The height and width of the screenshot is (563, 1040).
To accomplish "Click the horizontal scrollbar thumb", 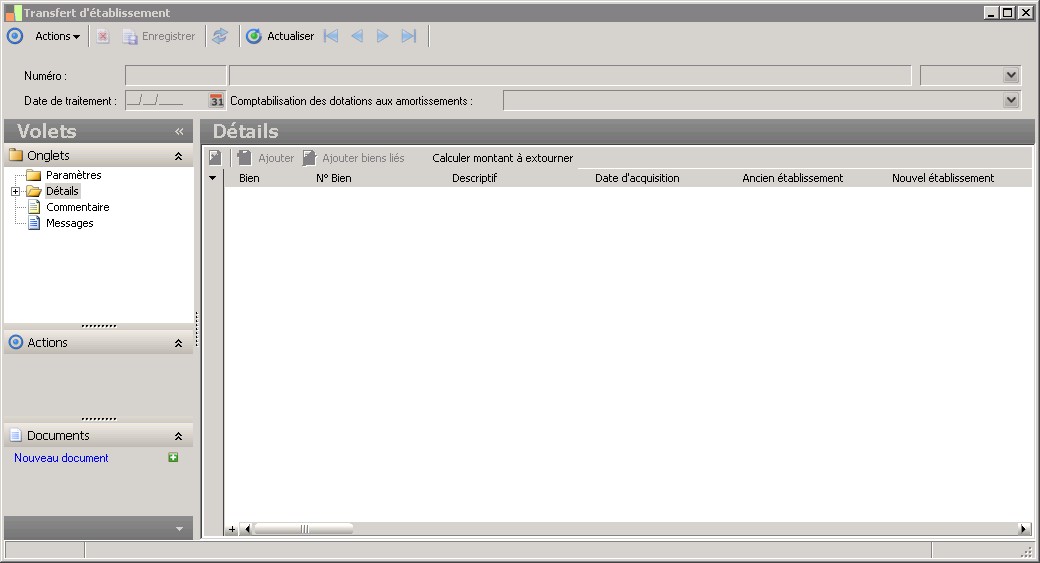I will (304, 529).
